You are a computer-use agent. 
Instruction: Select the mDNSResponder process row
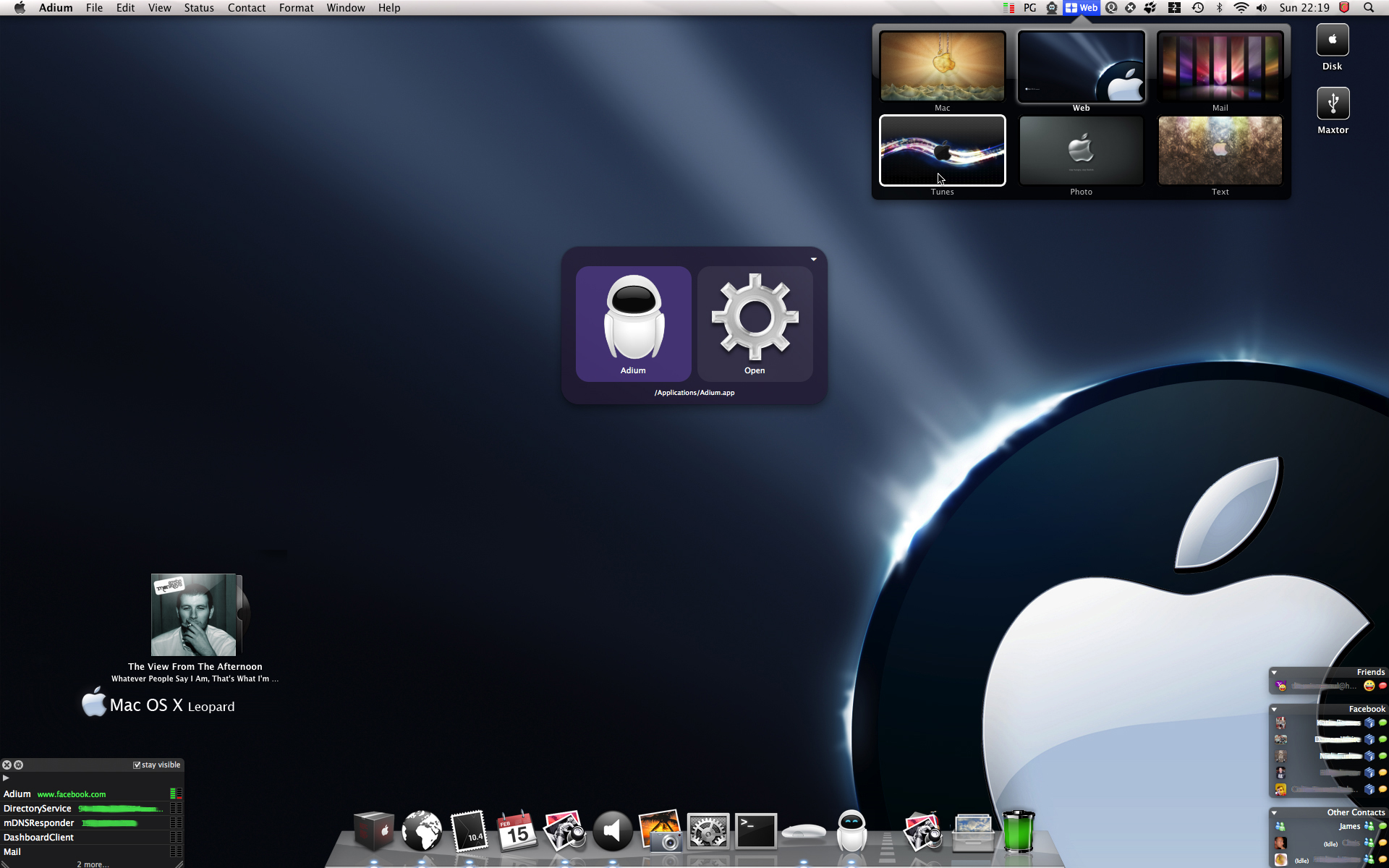point(92,823)
